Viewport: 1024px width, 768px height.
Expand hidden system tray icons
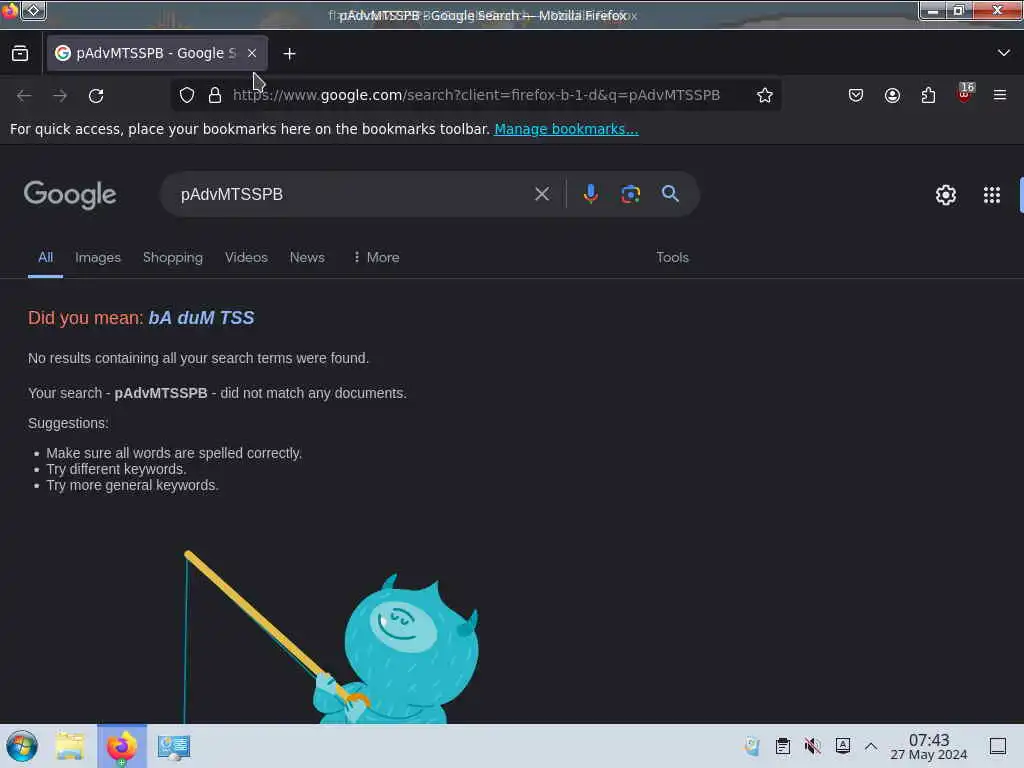[871, 746]
